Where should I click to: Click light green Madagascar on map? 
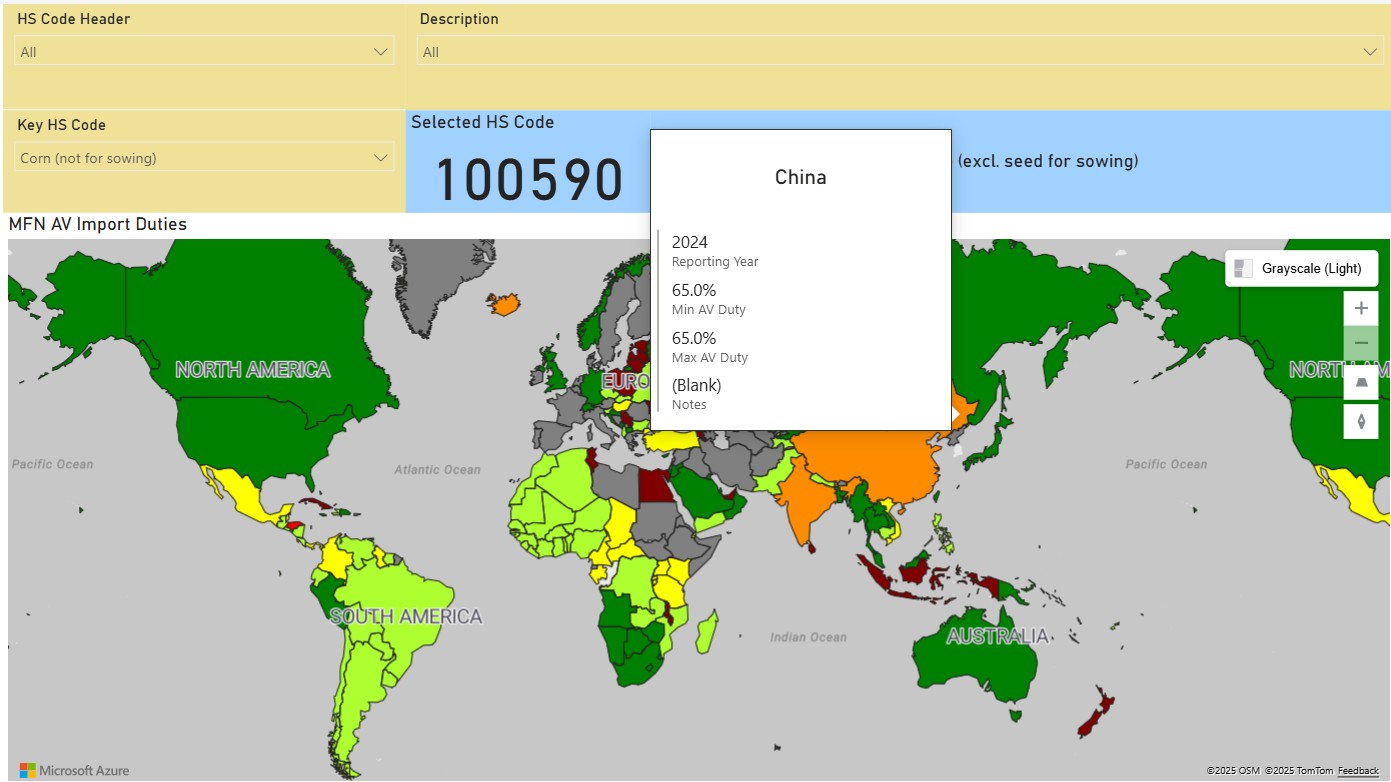pos(705,632)
